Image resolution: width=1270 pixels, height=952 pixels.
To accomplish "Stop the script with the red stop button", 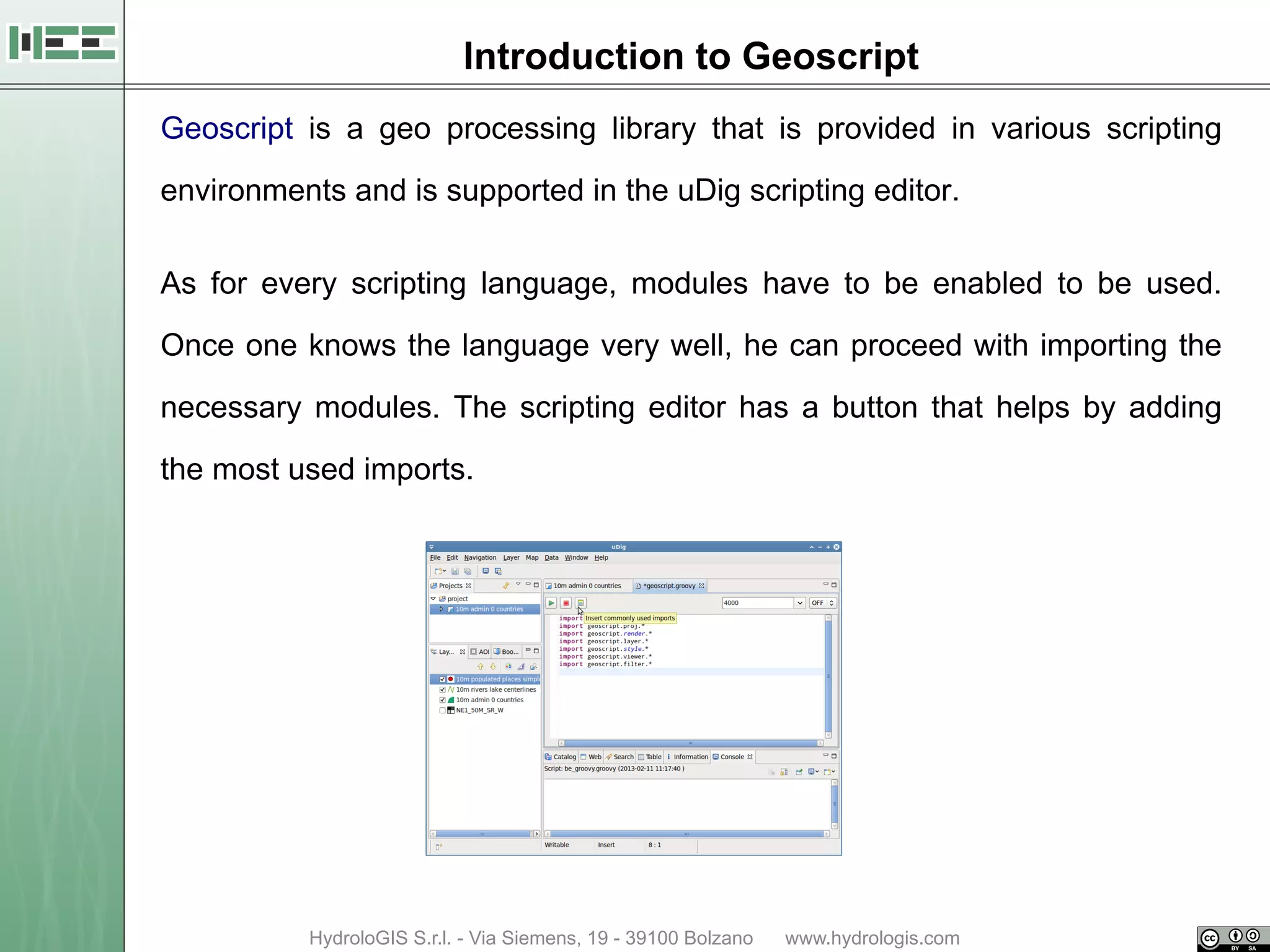I will point(566,602).
